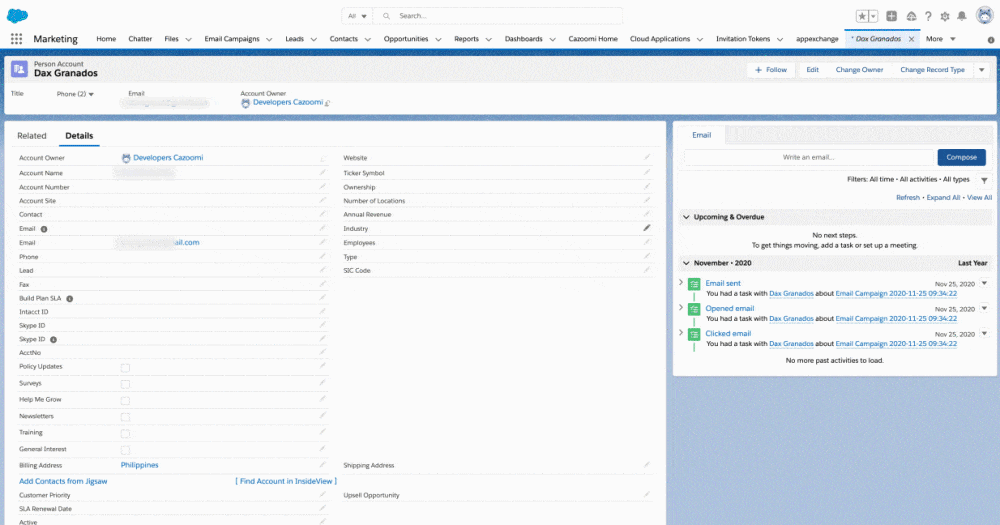The image size is (1000, 525).
Task: Open the Notifications bell
Action: (962, 16)
